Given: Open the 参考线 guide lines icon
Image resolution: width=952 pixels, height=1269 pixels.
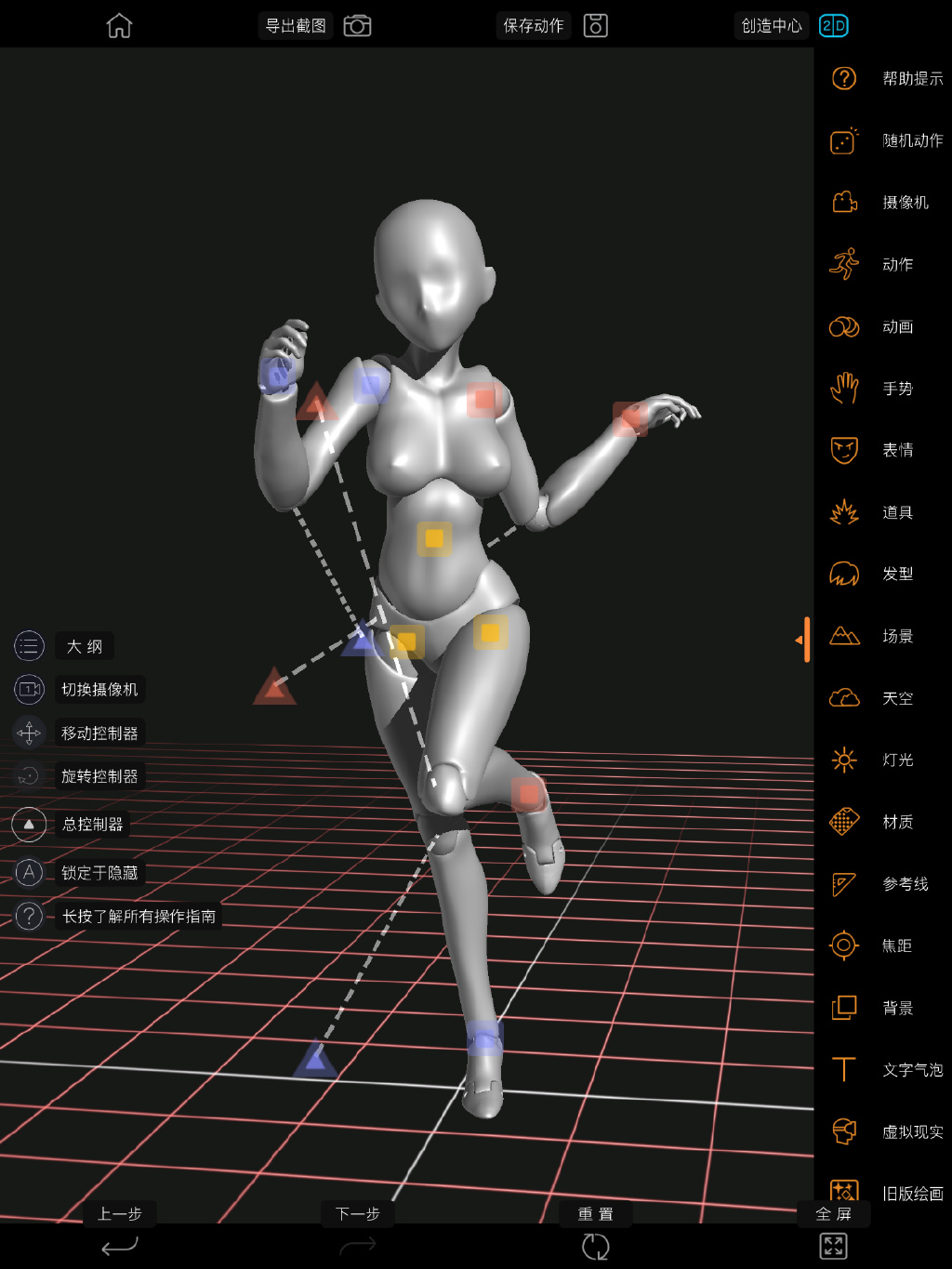Looking at the screenshot, I should [x=844, y=884].
